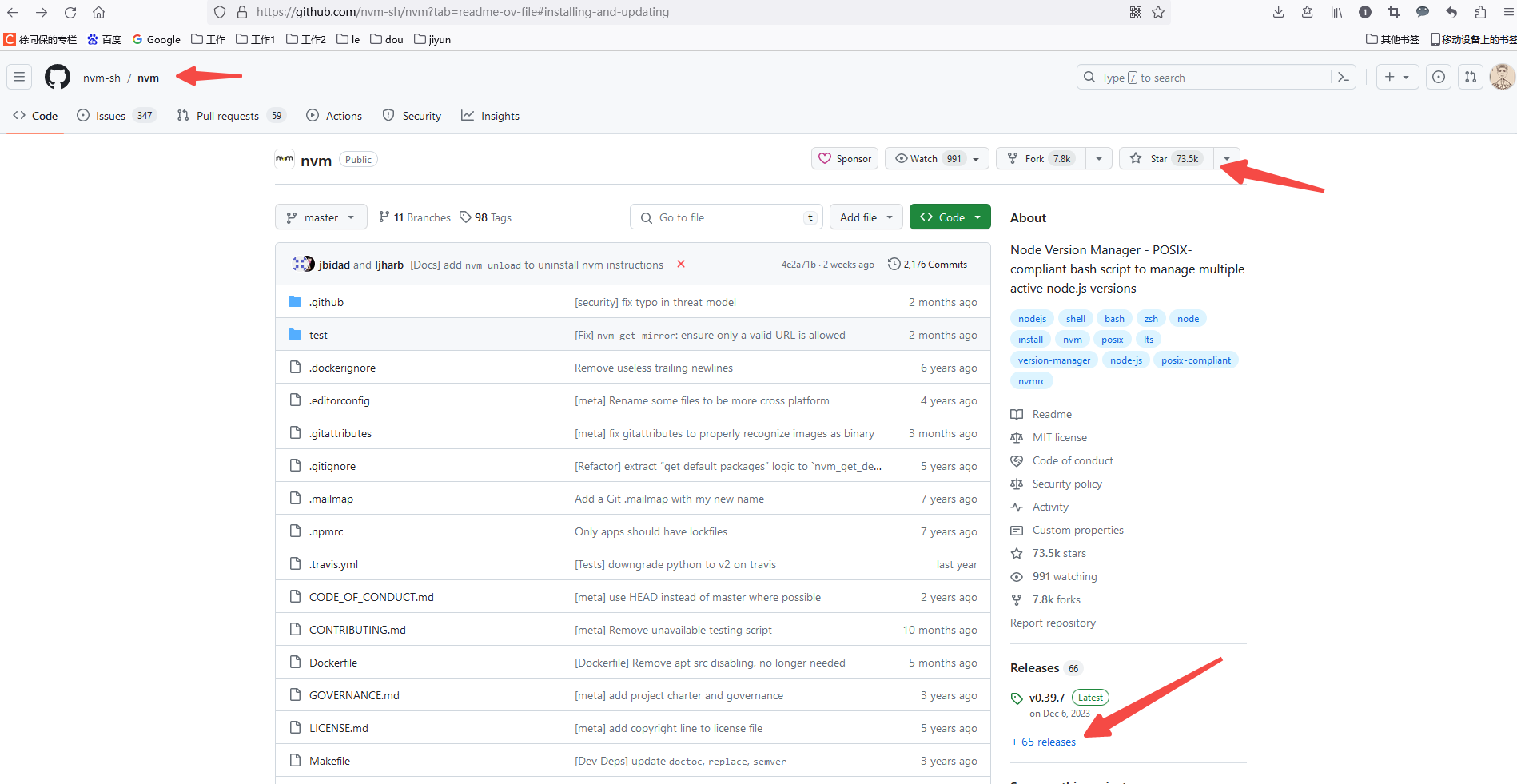Click the GitHub Octocat logo
The image size is (1517, 784).
[58, 77]
